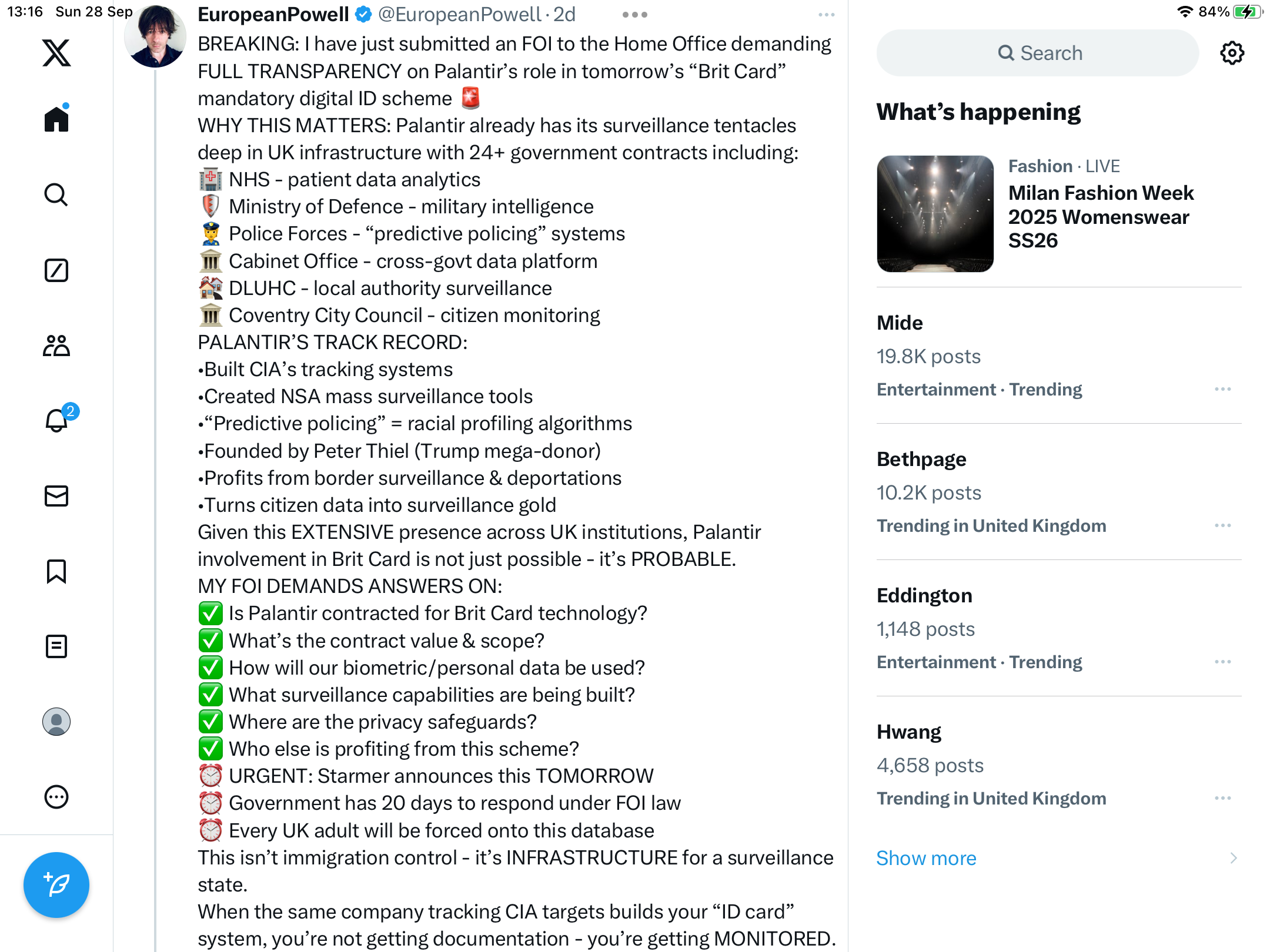Screen dimensions: 1270x952
Task: Open Explore search icon in sidebar
Action: 56,195
